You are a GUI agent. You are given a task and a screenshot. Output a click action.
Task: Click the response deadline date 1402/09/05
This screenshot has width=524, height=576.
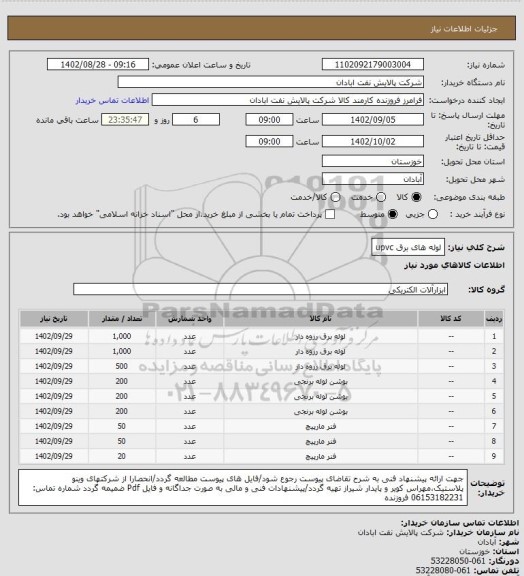coord(373,120)
